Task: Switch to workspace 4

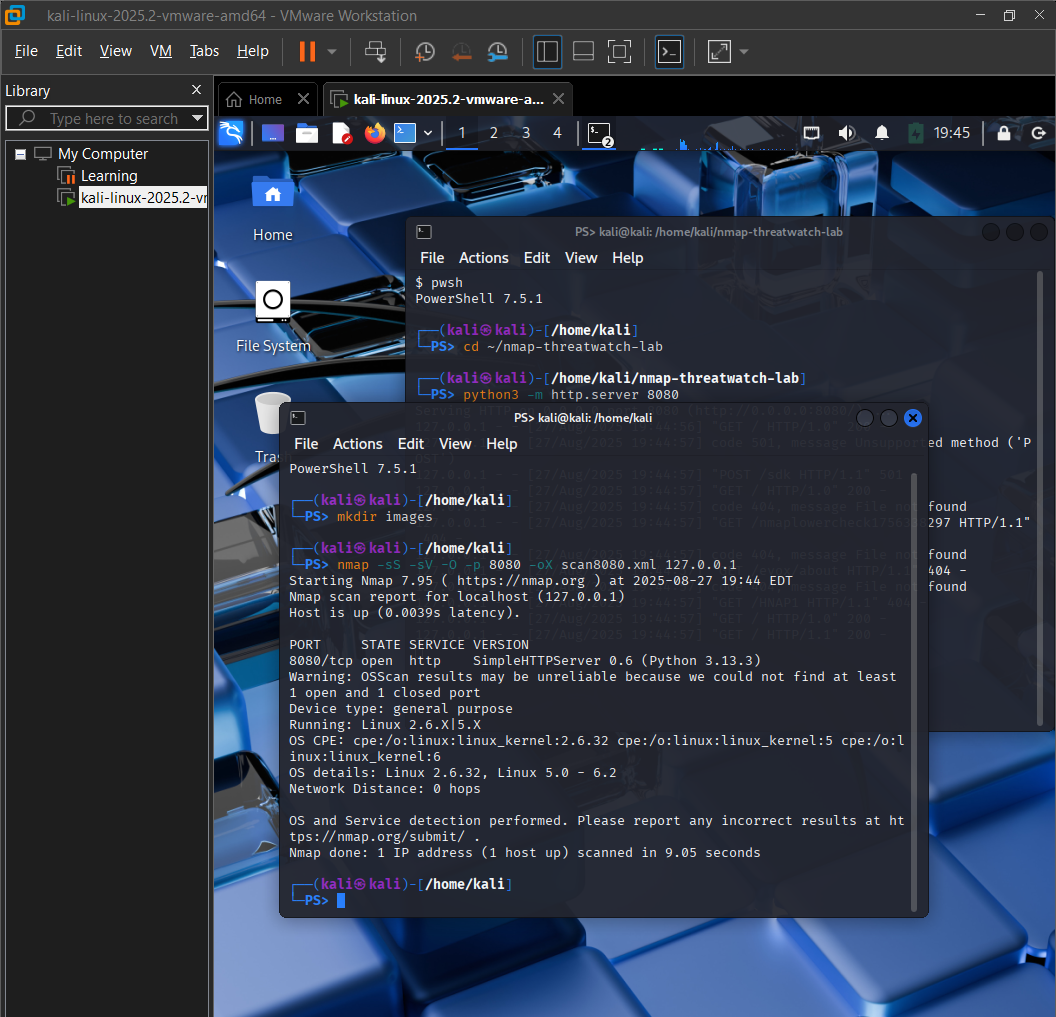Action: click(x=558, y=133)
